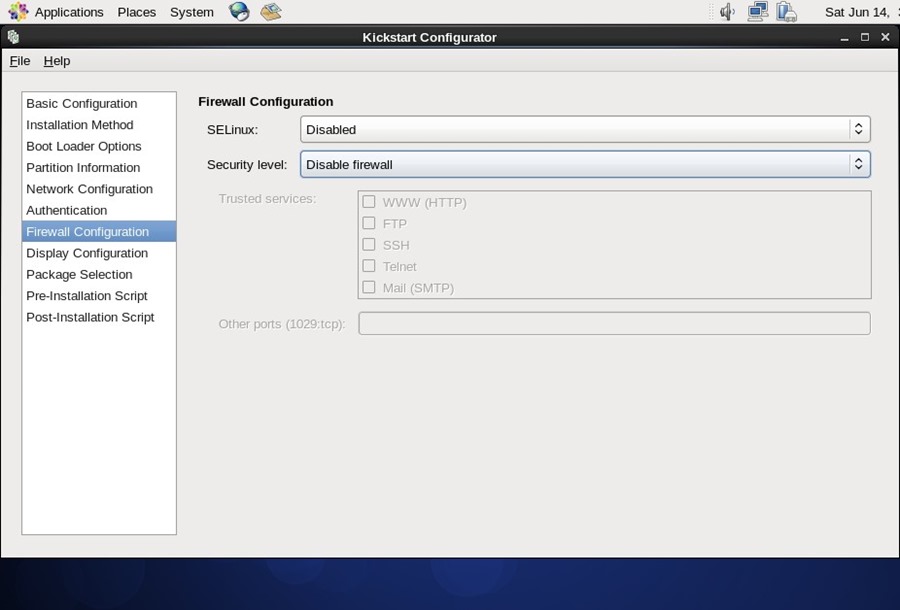Open the network monitor icon in the tray
This screenshot has height=610, width=900.
(758, 11)
